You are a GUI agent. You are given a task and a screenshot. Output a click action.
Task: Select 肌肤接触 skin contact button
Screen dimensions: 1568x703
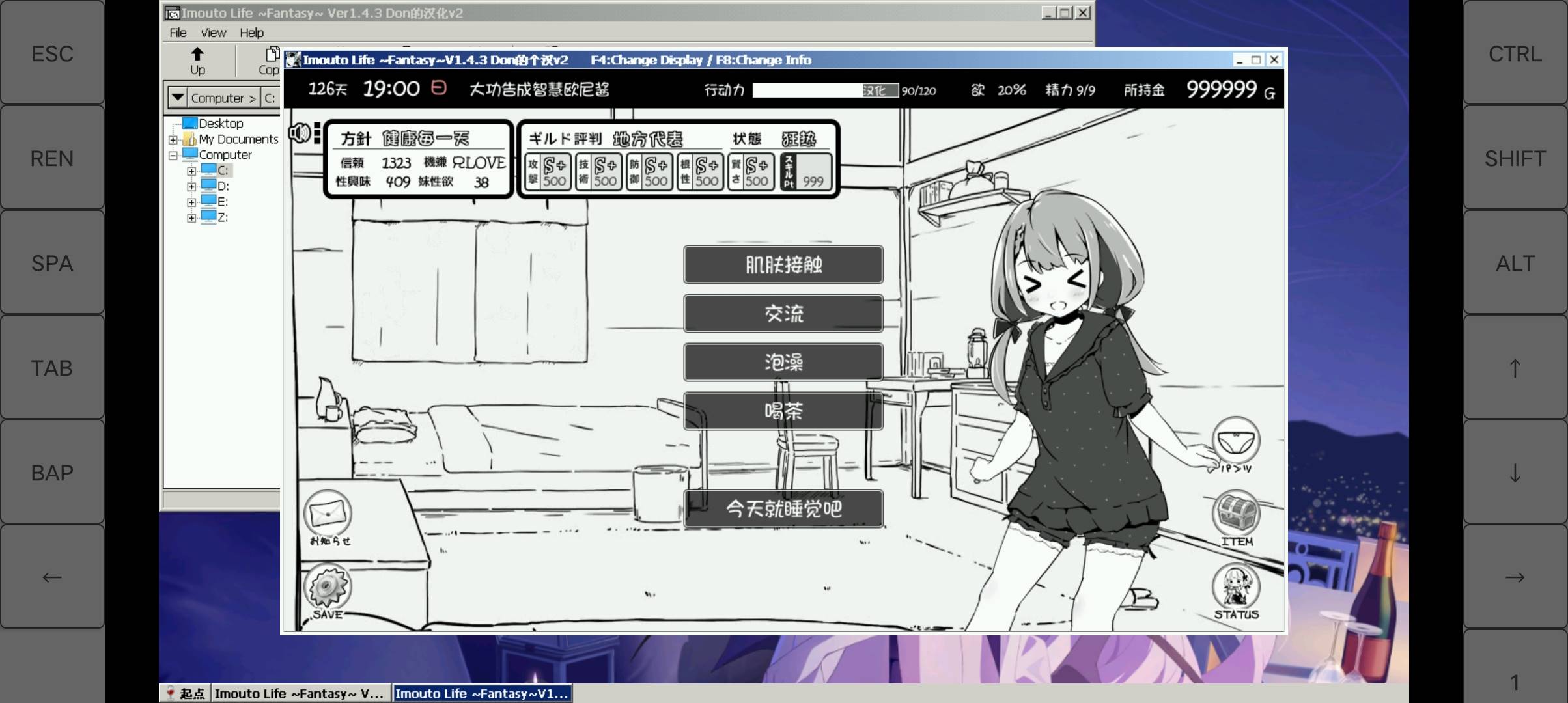pyautogui.click(x=783, y=264)
